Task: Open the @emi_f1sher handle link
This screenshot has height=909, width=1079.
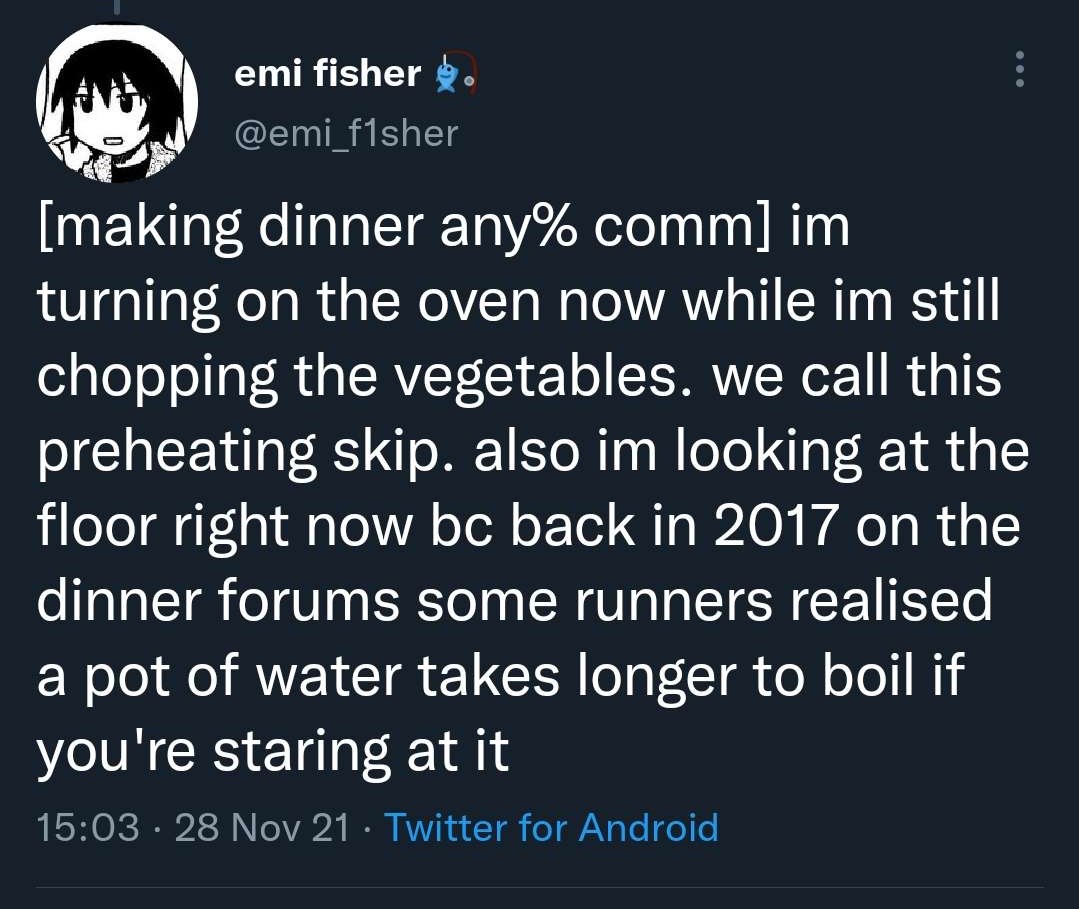Action: pos(345,131)
